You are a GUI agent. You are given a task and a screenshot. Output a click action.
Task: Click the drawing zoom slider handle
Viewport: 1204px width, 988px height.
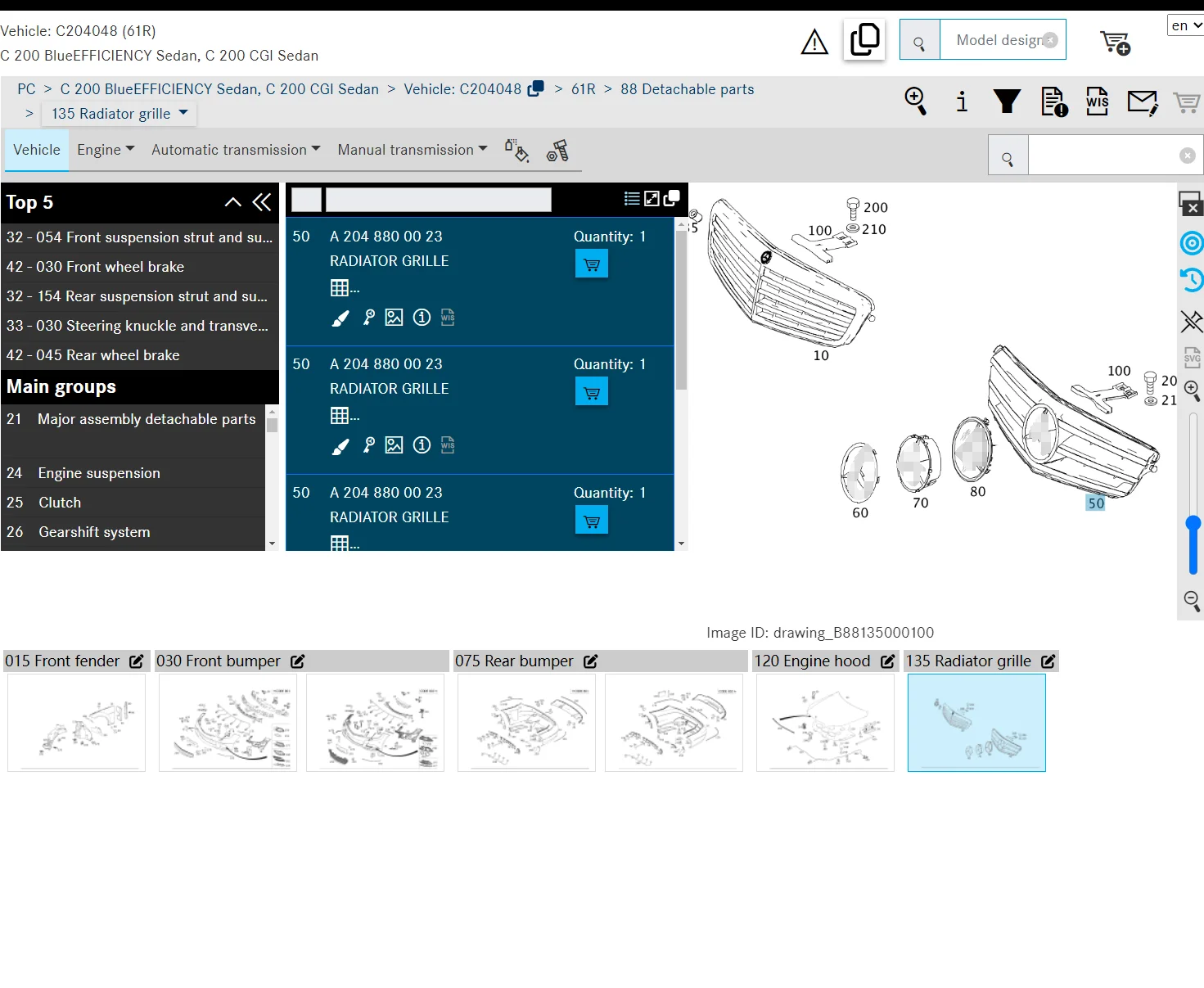click(x=1193, y=523)
